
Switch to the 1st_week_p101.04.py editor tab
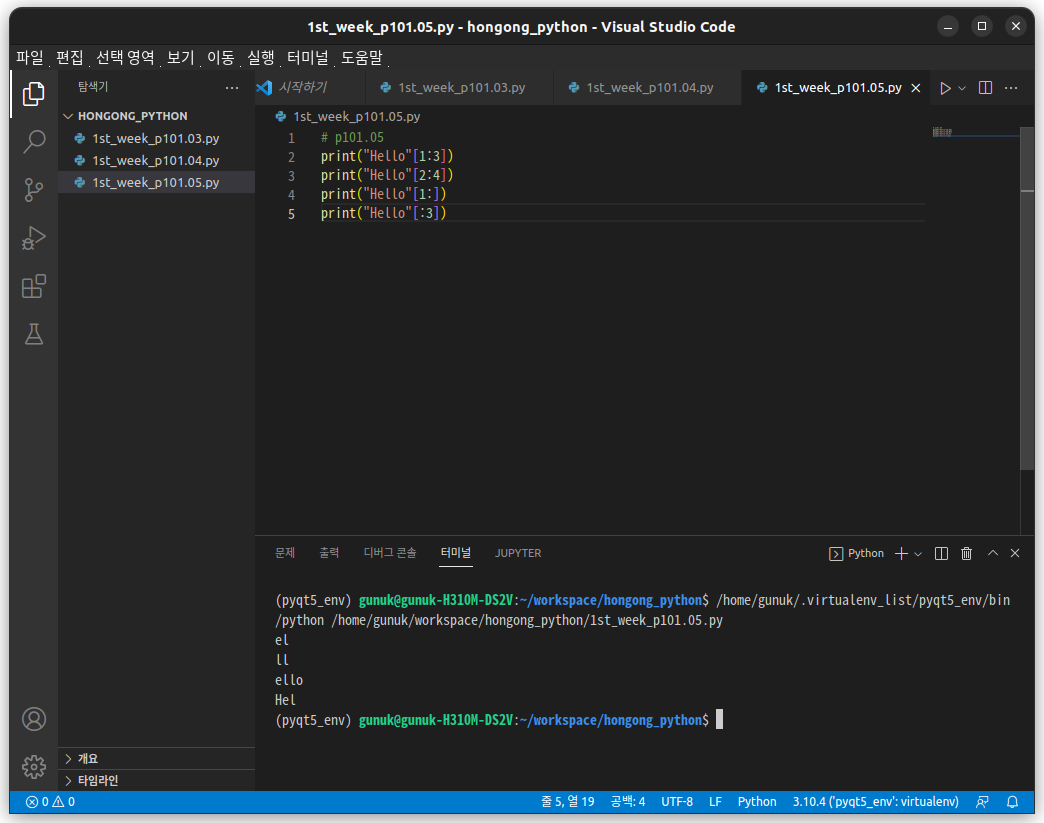pos(650,87)
